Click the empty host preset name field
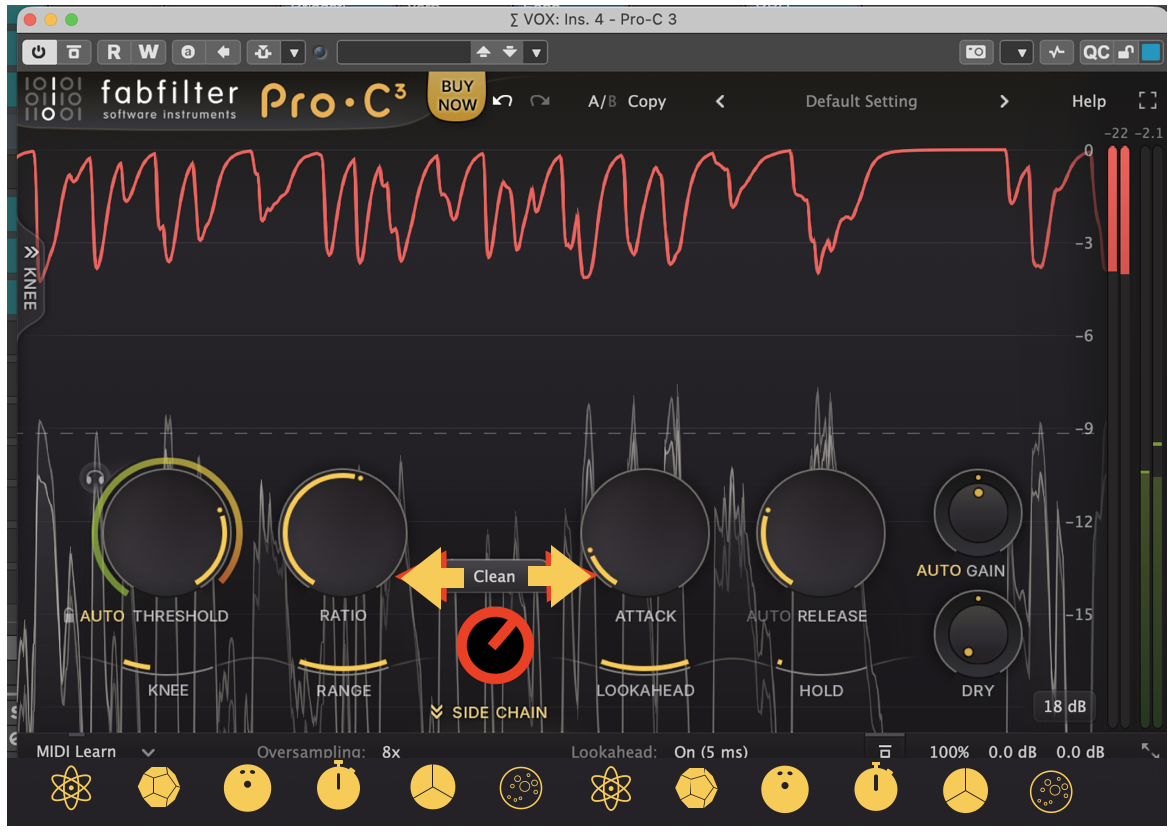Screen dimensions: 1172x834 pos(404,52)
